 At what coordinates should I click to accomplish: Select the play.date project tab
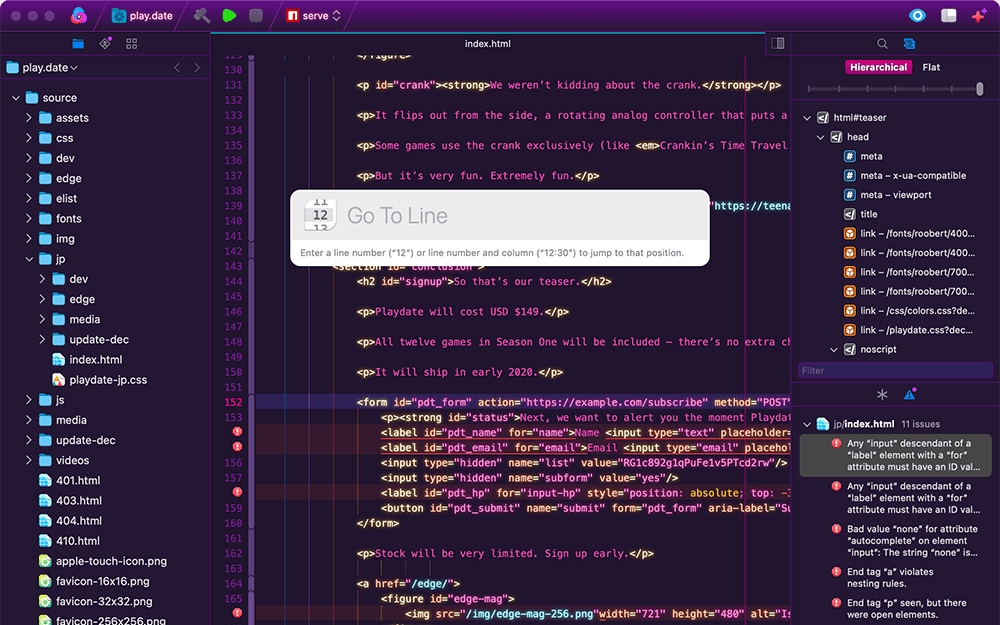(x=142, y=15)
